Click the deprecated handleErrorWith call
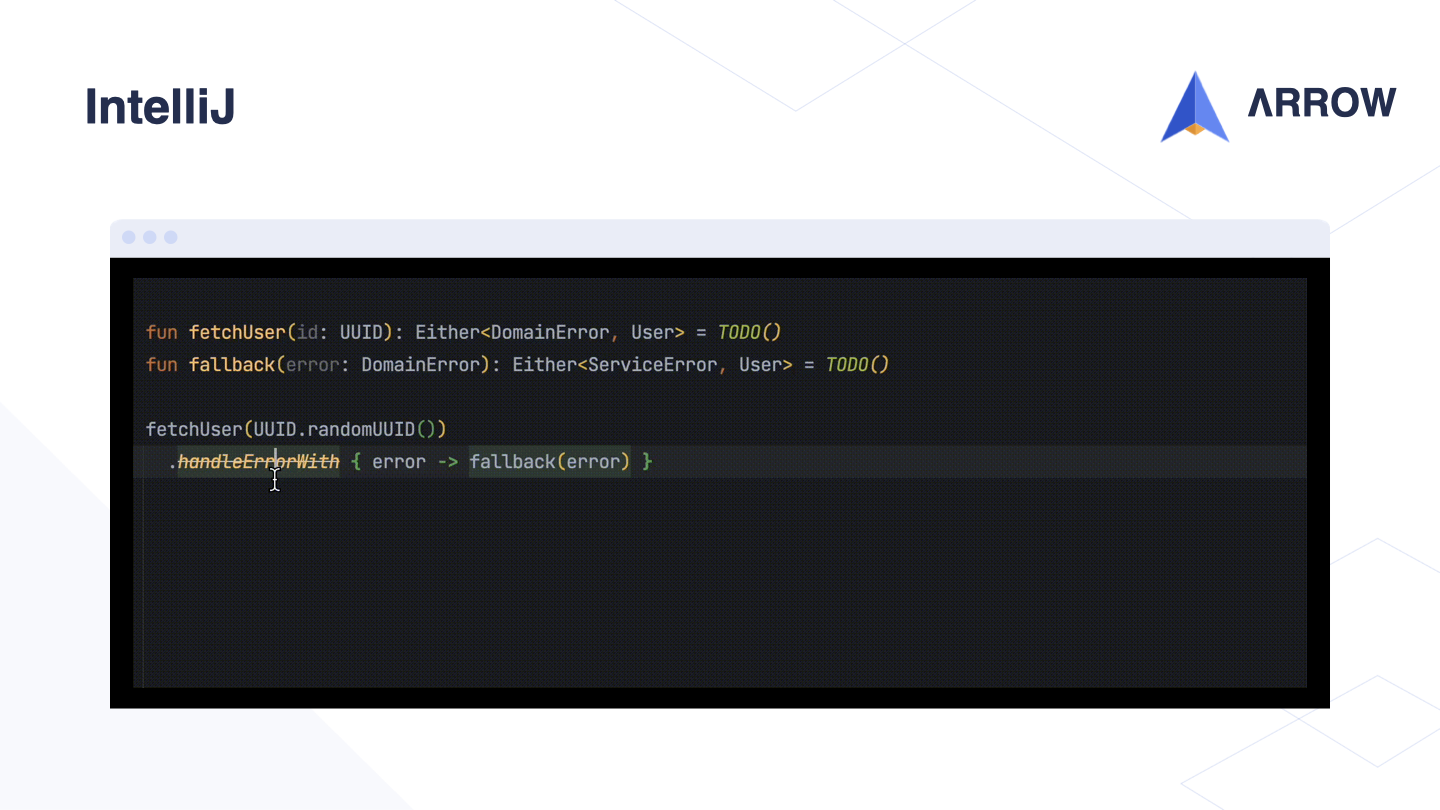This screenshot has width=1440, height=810. tap(259, 462)
